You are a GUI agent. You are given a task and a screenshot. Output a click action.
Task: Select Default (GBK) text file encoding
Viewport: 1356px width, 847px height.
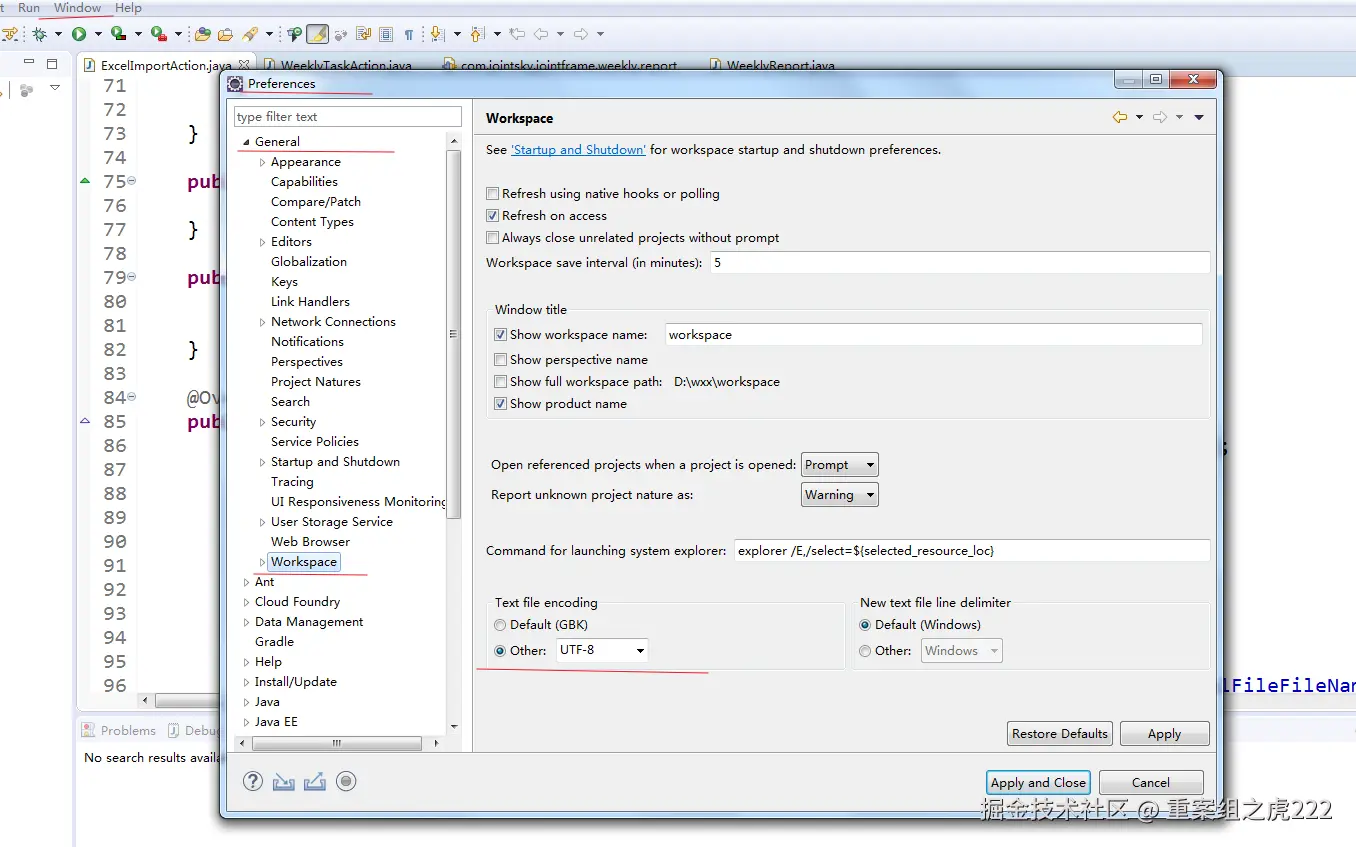(x=500, y=625)
